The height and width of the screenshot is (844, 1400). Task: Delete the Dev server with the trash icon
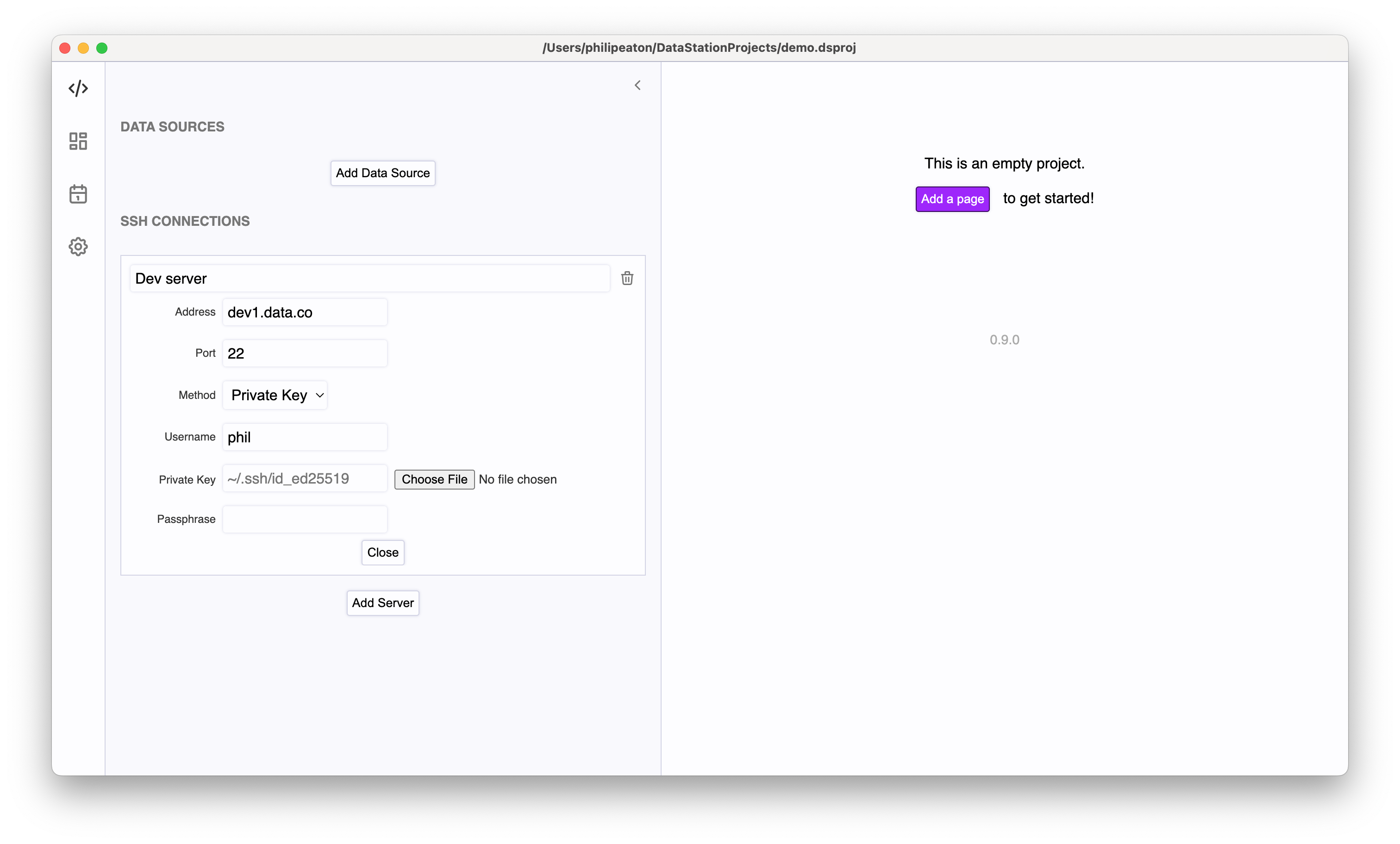click(x=627, y=278)
